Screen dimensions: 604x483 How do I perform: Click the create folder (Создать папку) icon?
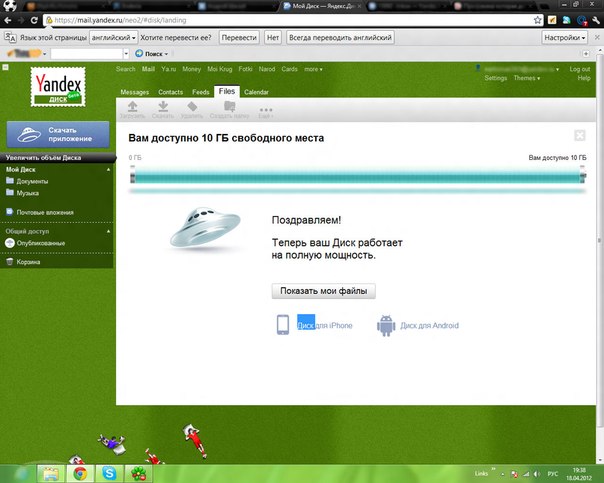pos(230,109)
